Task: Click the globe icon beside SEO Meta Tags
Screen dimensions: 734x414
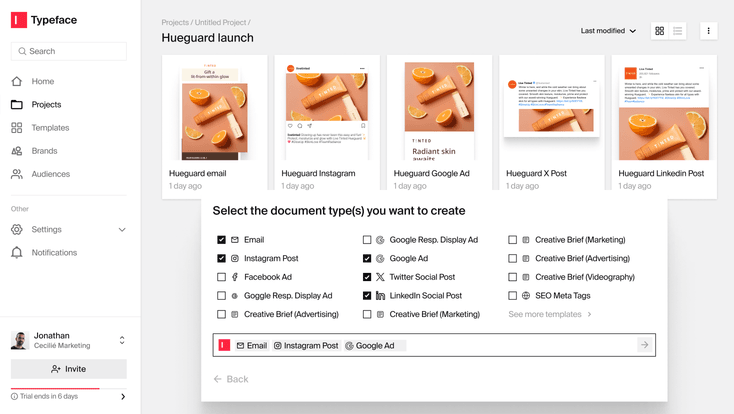Action: [526, 296]
